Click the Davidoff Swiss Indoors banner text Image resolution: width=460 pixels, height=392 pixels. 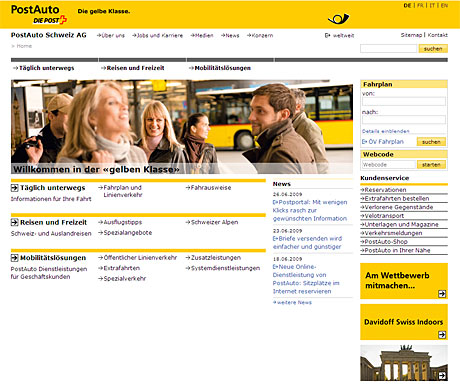pos(403,322)
